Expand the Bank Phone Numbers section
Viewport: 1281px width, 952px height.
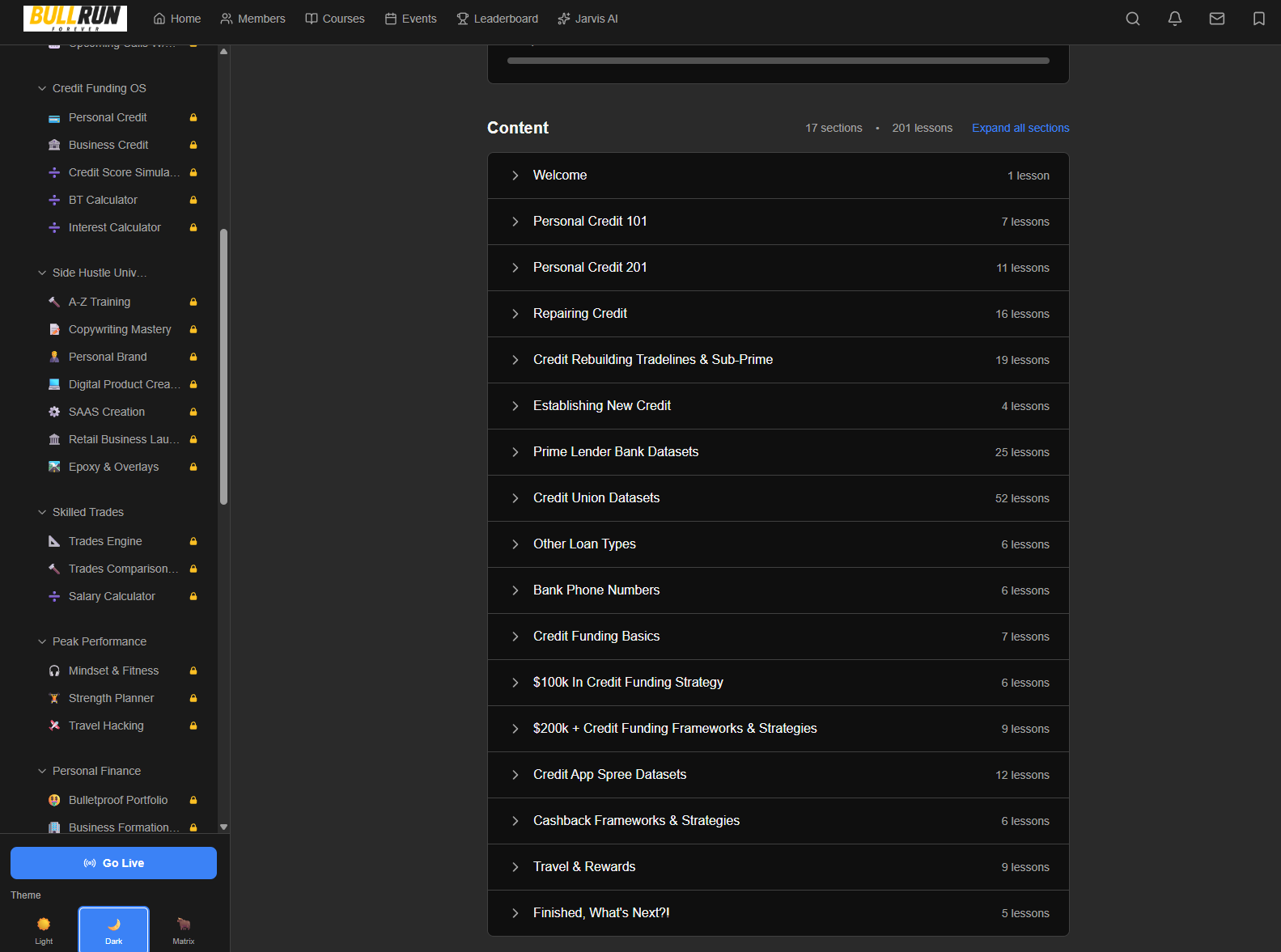[778, 590]
